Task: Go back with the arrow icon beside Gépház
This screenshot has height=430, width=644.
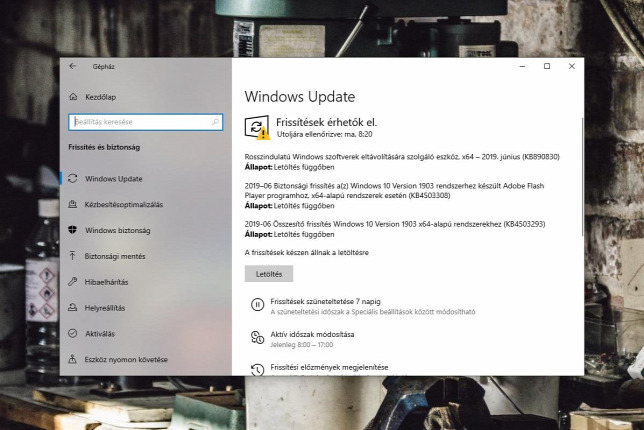Action: point(73,66)
